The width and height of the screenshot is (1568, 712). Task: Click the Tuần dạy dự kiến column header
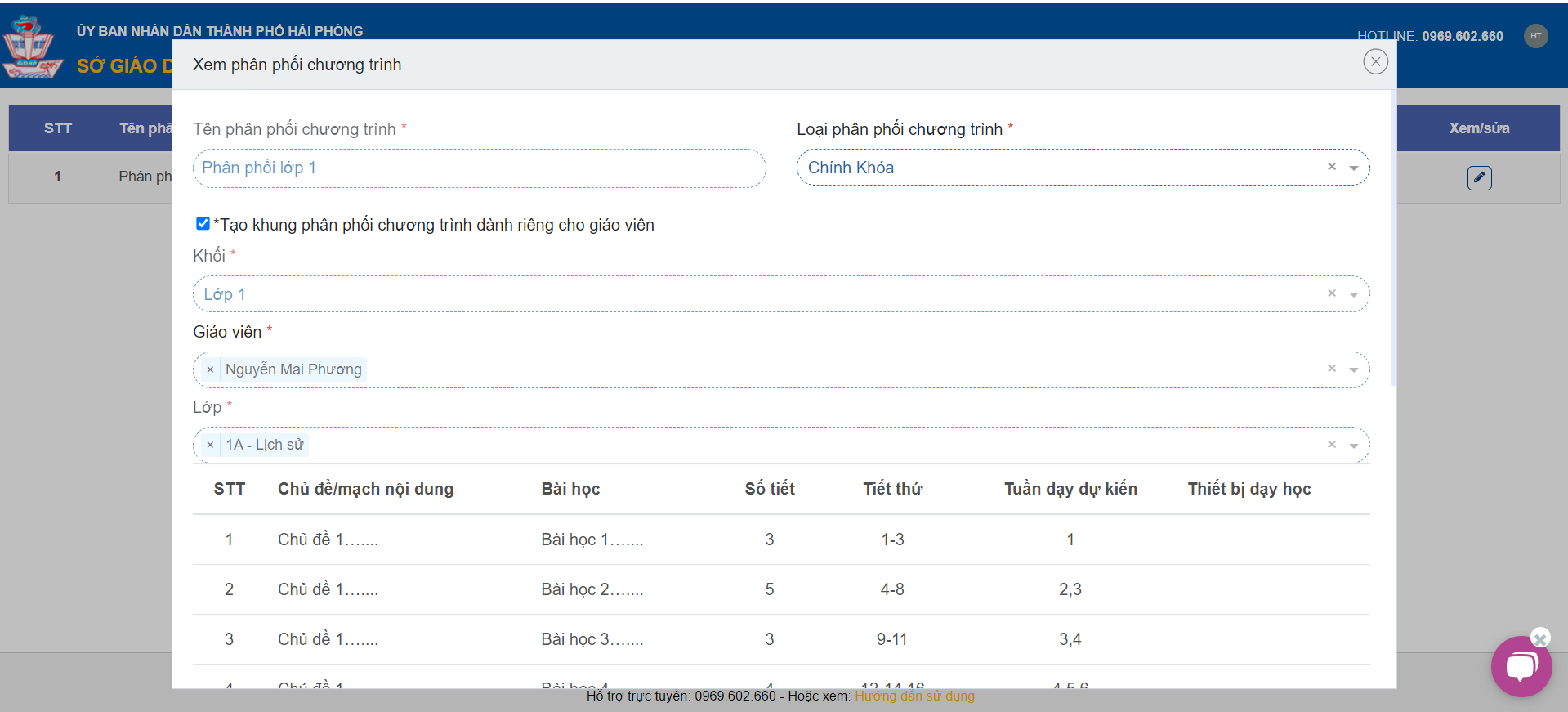click(x=1070, y=489)
